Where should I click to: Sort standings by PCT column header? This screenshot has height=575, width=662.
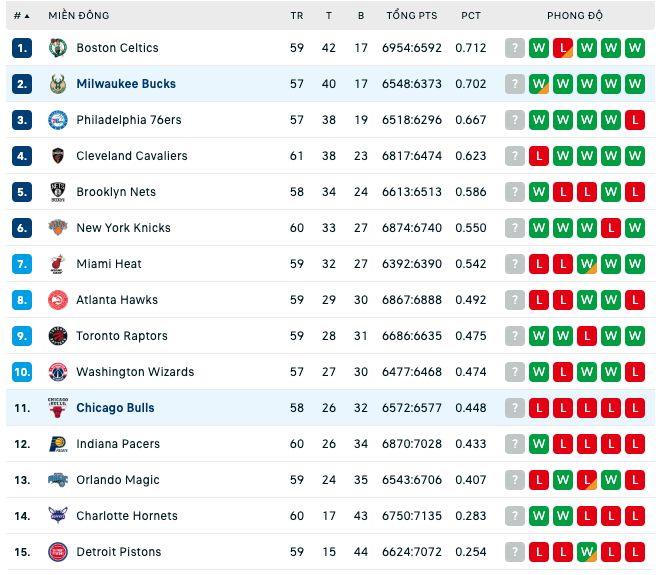point(471,16)
